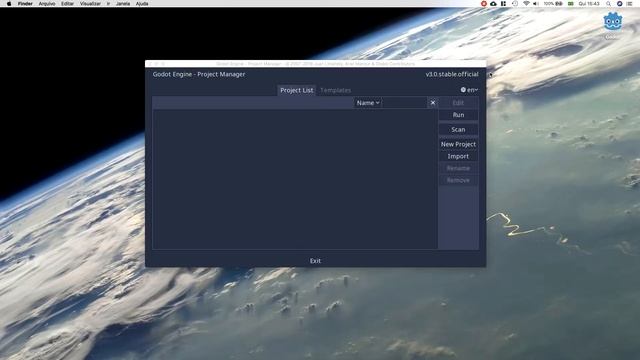Clear the project search with the X icon
The image size is (640, 360).
click(x=433, y=103)
